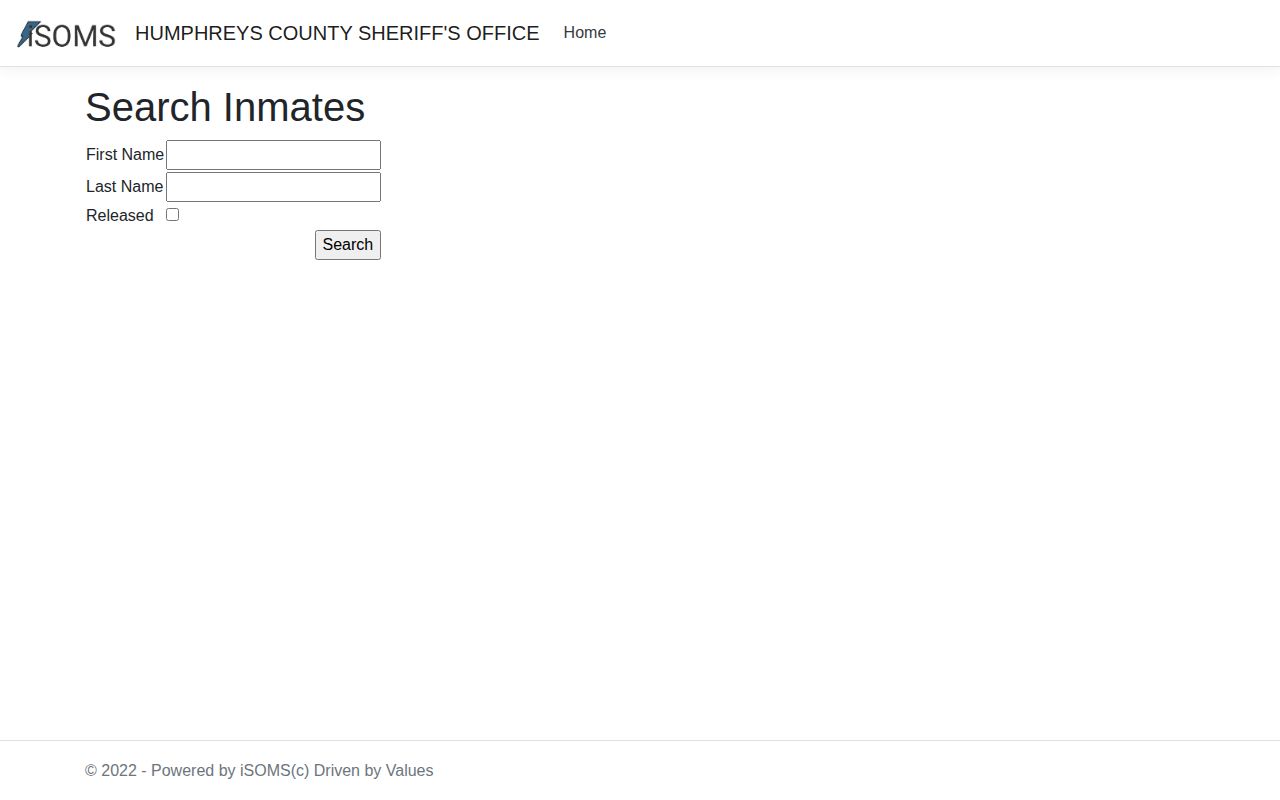This screenshot has width=1280, height=800.
Task: Click the footer iSOMS copyright text
Action: pos(259,771)
